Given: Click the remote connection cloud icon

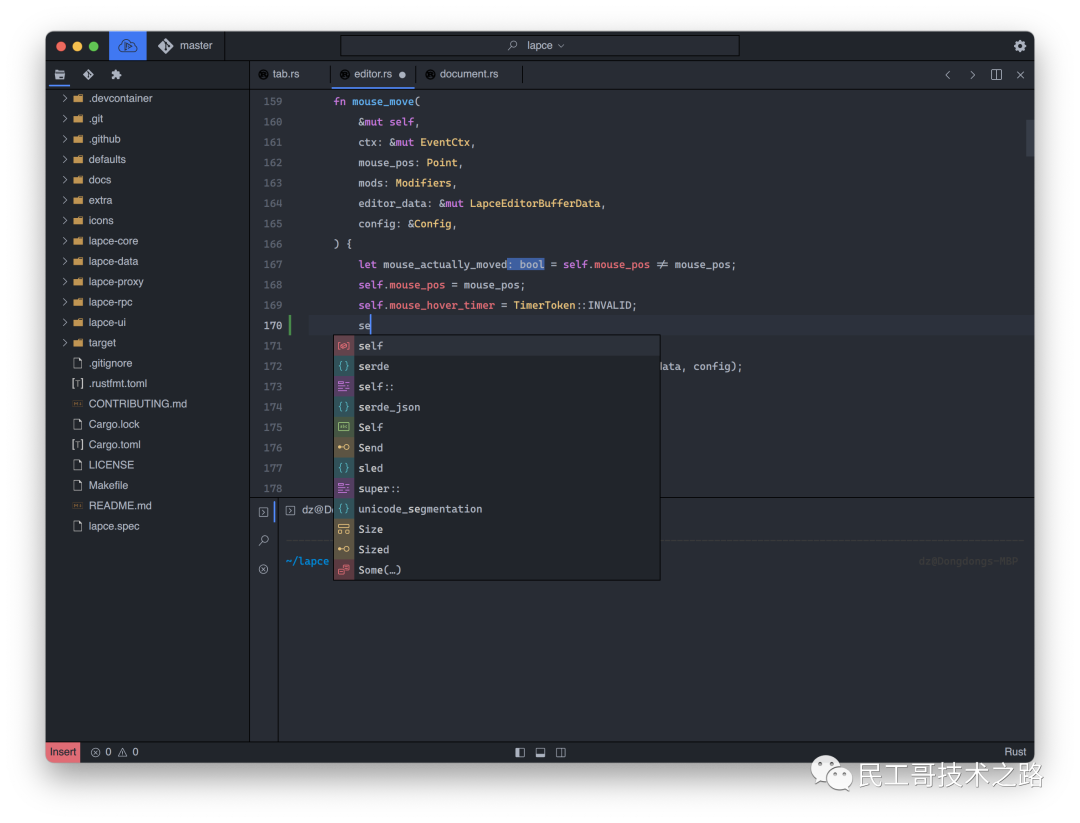Looking at the screenshot, I should pyautogui.click(x=127, y=45).
